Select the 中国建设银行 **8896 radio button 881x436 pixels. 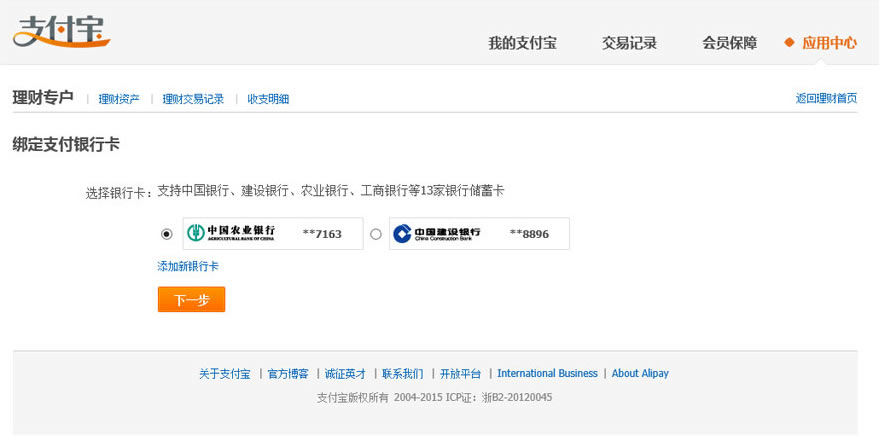click(x=376, y=234)
